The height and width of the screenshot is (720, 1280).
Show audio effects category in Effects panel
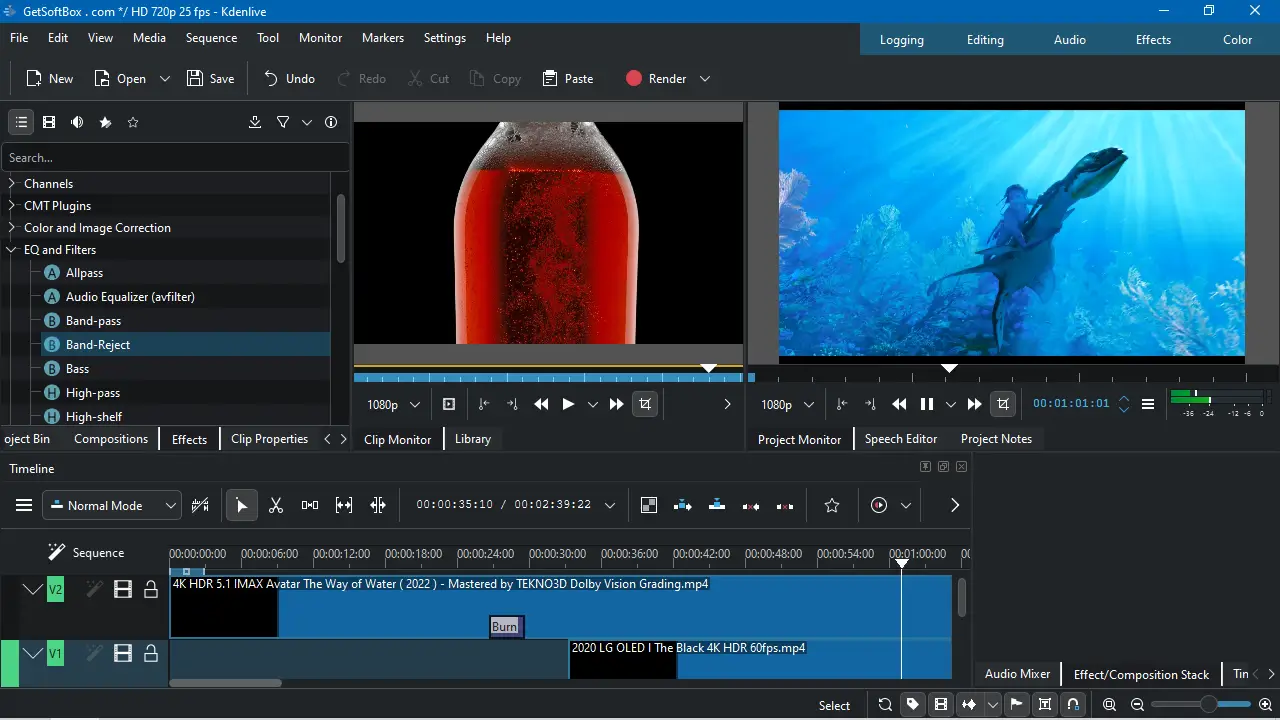point(77,122)
